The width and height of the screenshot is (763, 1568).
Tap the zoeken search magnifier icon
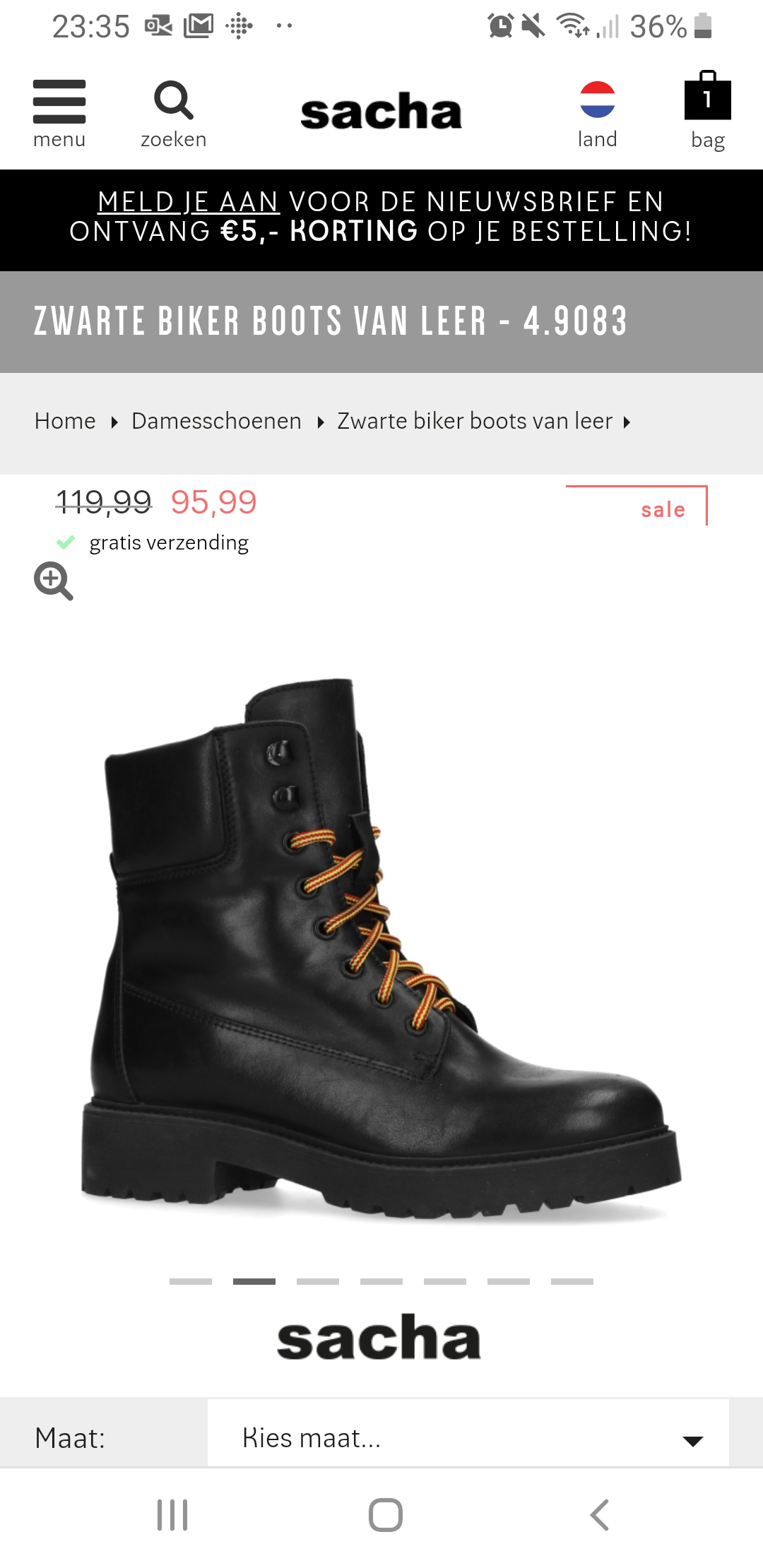point(174,100)
